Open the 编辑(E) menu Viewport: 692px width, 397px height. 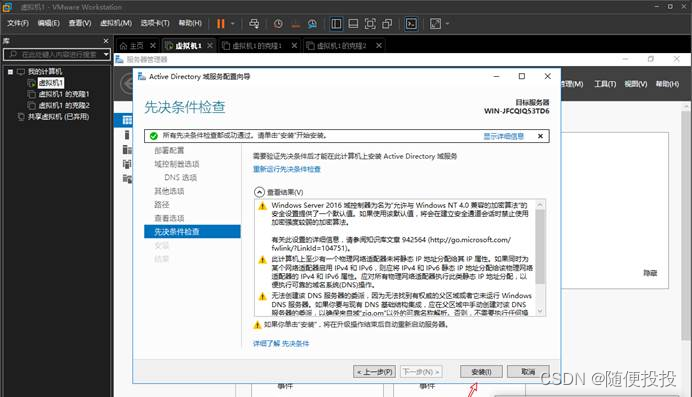49,23
